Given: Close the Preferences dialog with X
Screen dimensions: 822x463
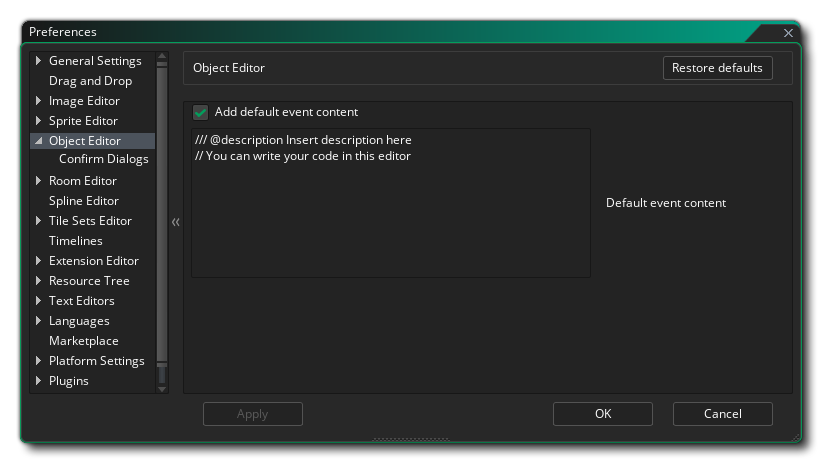Looking at the screenshot, I should click(788, 33).
